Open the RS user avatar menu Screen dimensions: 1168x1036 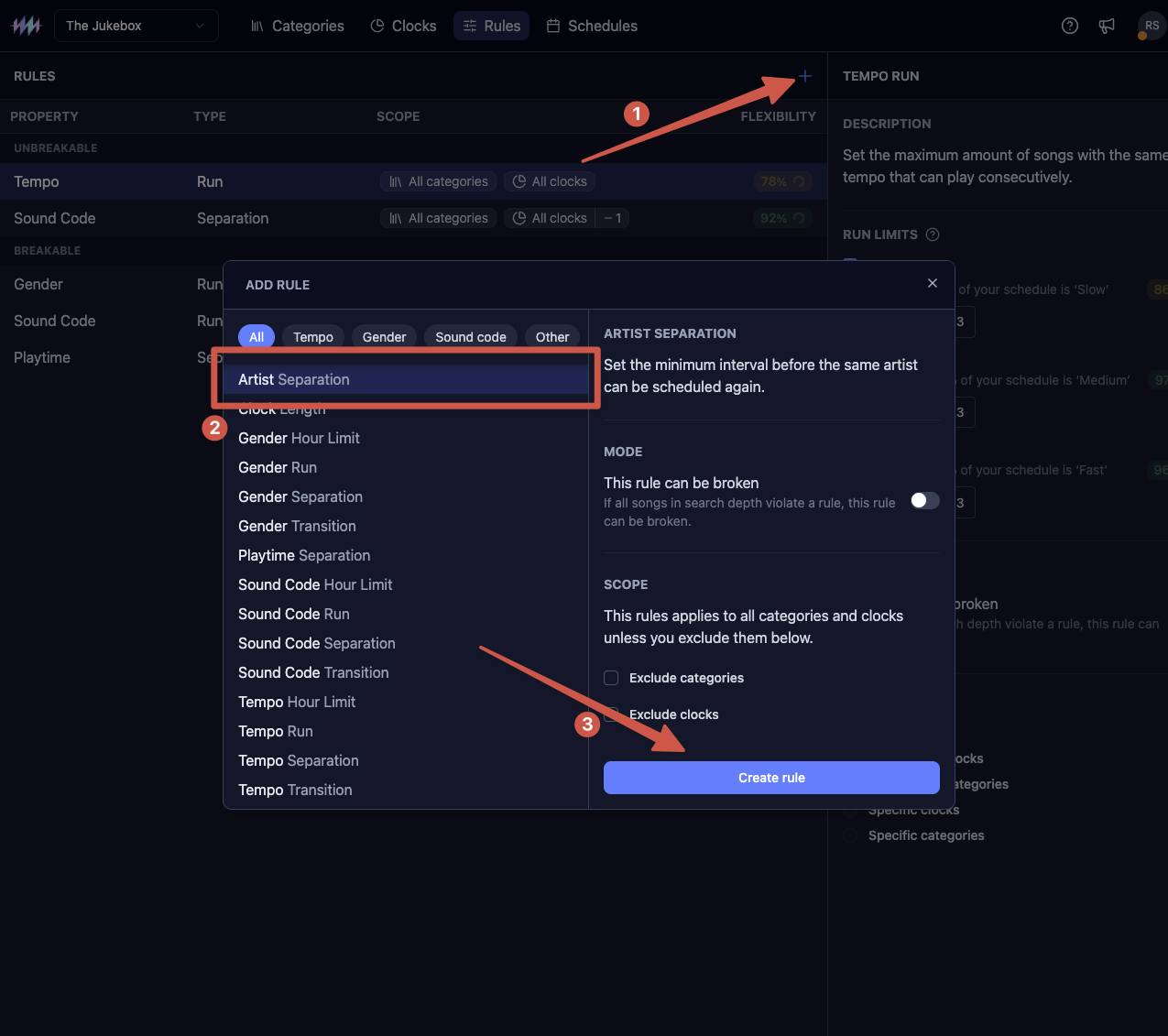pos(1152,26)
